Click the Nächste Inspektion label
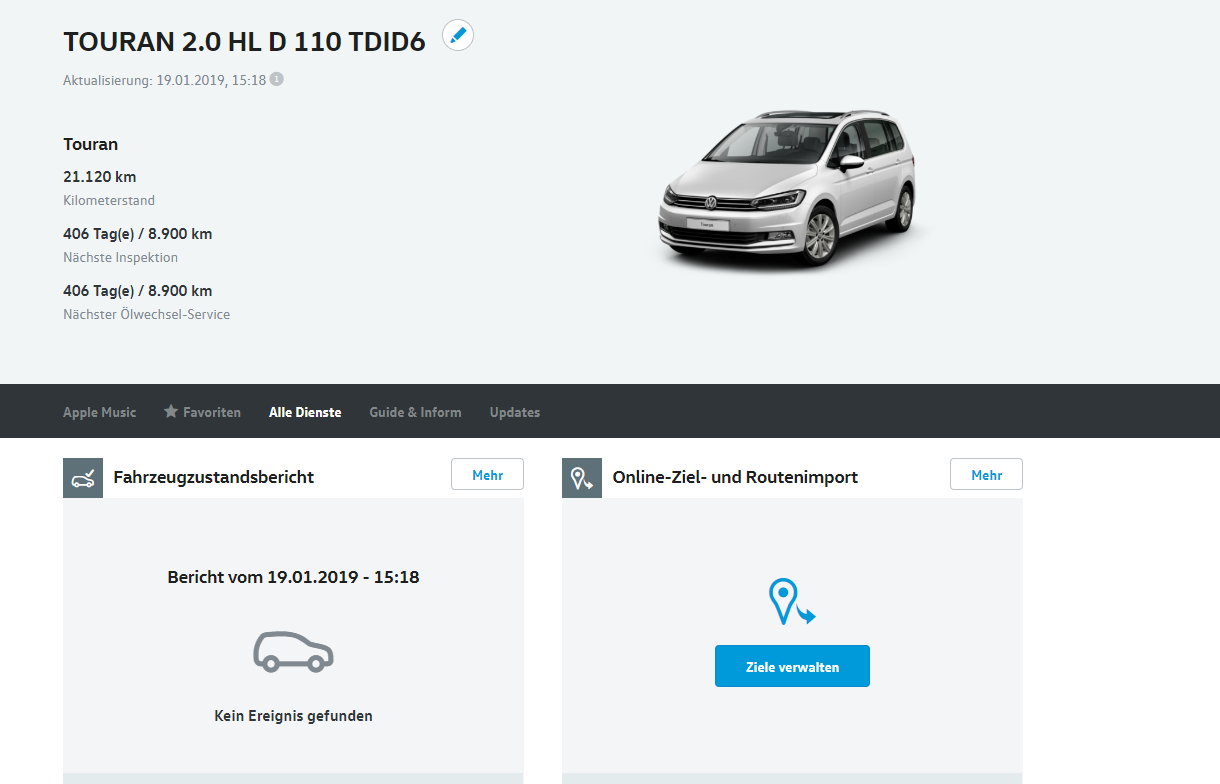 click(121, 257)
